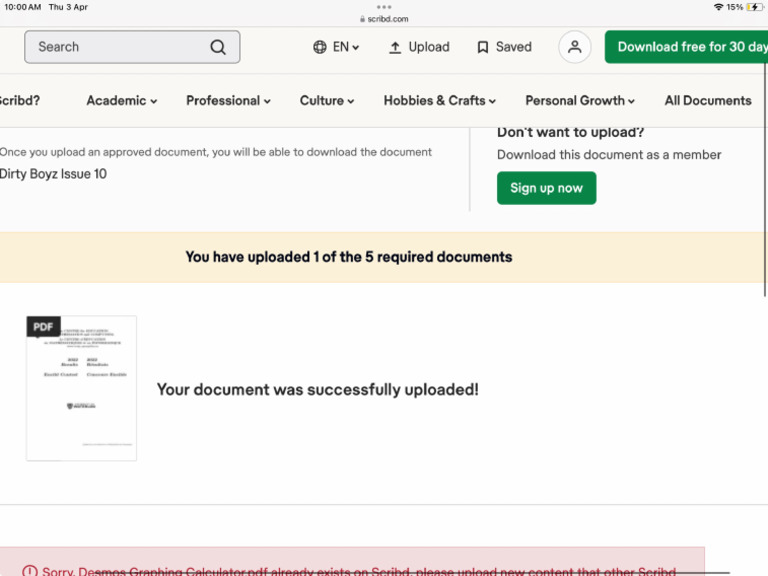Screen dimensions: 768x576
Task: Click the bookmark icon beside Saved
Action: click(483, 48)
